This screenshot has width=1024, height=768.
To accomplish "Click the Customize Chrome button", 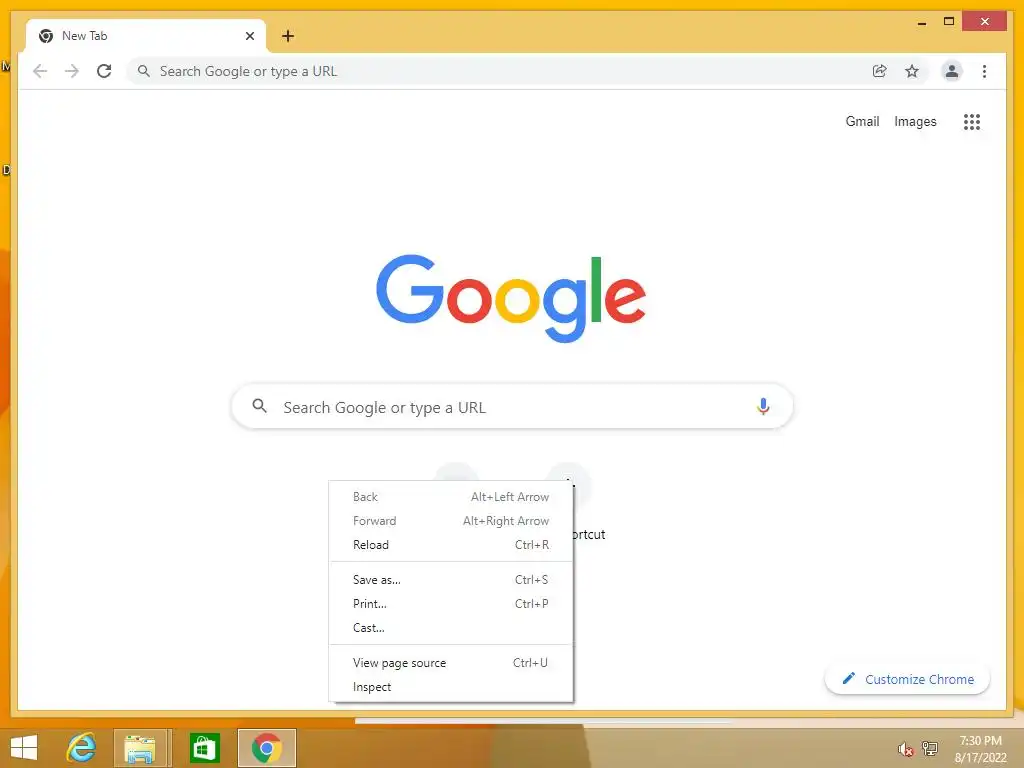I will pos(907,679).
